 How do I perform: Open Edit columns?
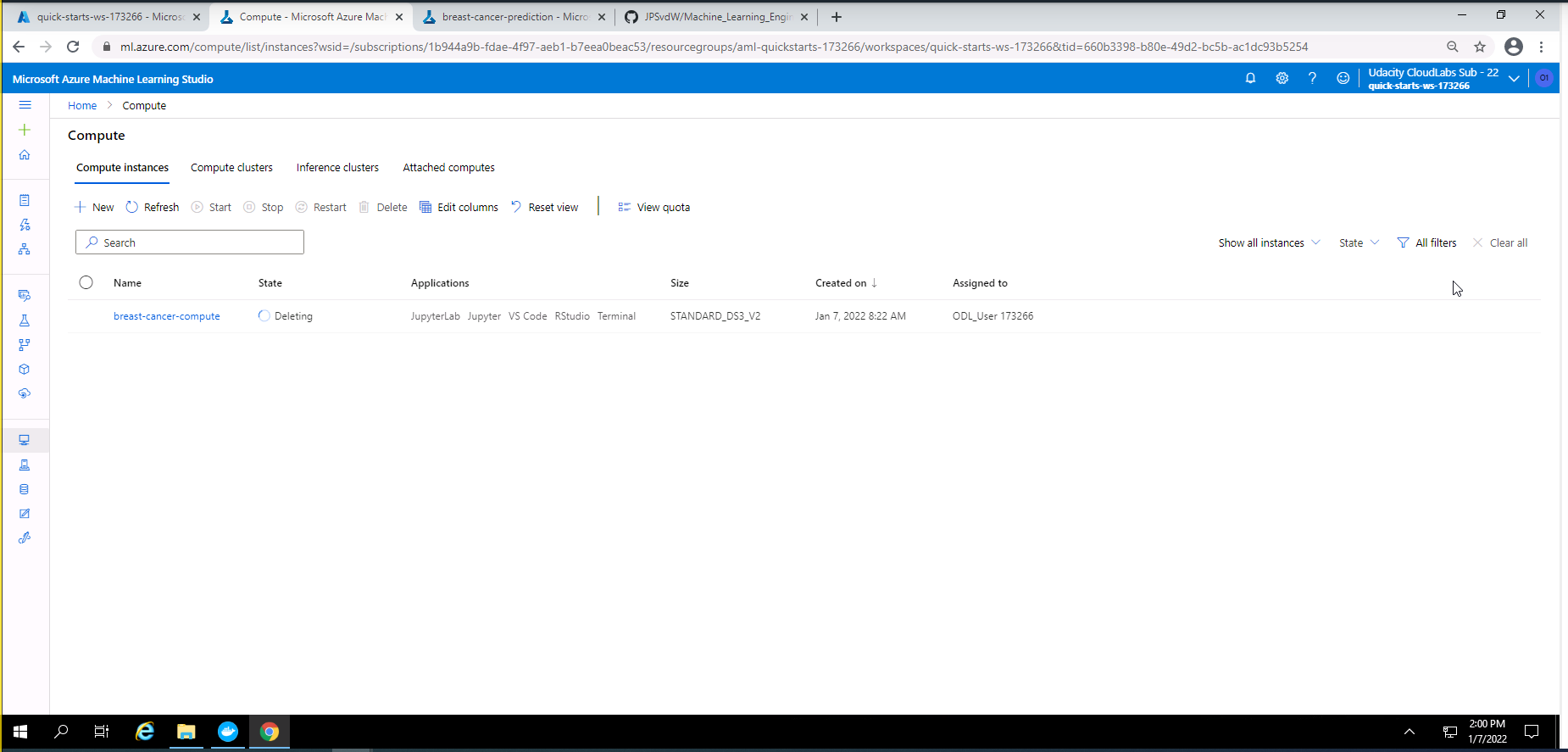coord(459,207)
